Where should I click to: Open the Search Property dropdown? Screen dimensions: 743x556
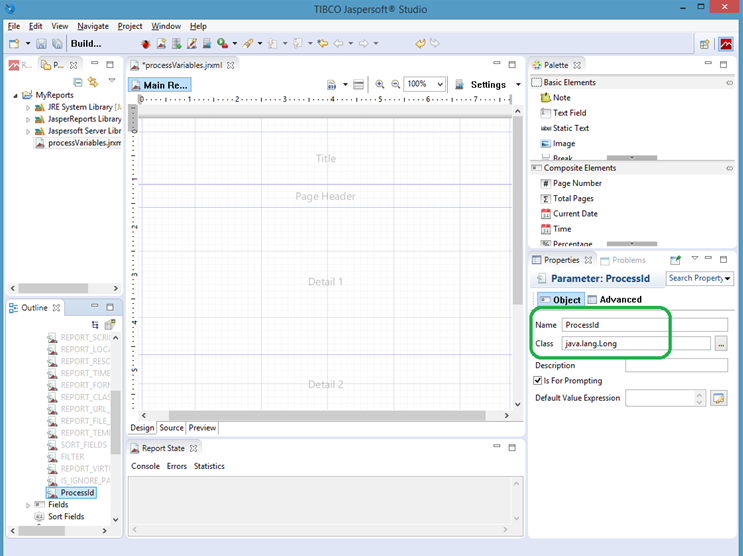700,278
